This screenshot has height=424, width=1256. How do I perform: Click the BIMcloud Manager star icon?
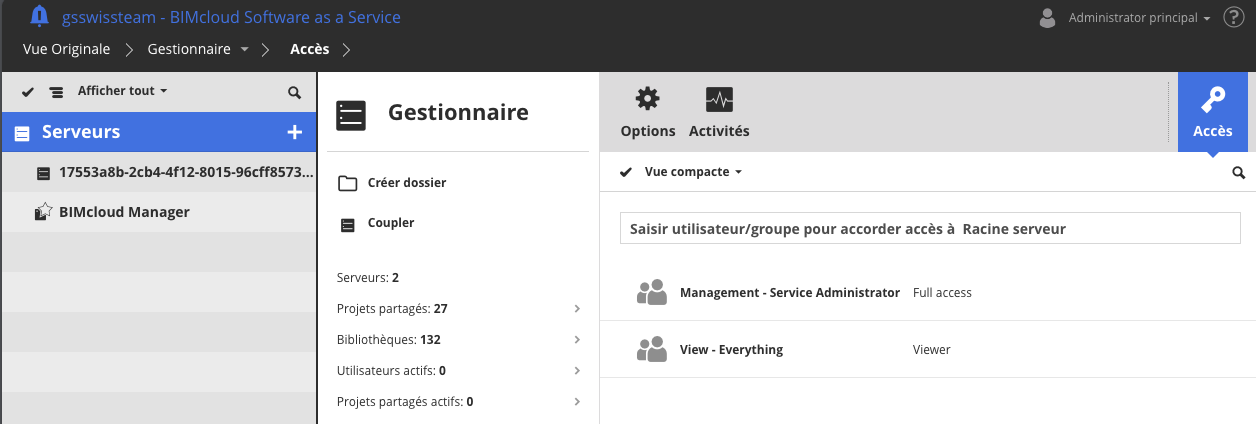(x=43, y=212)
